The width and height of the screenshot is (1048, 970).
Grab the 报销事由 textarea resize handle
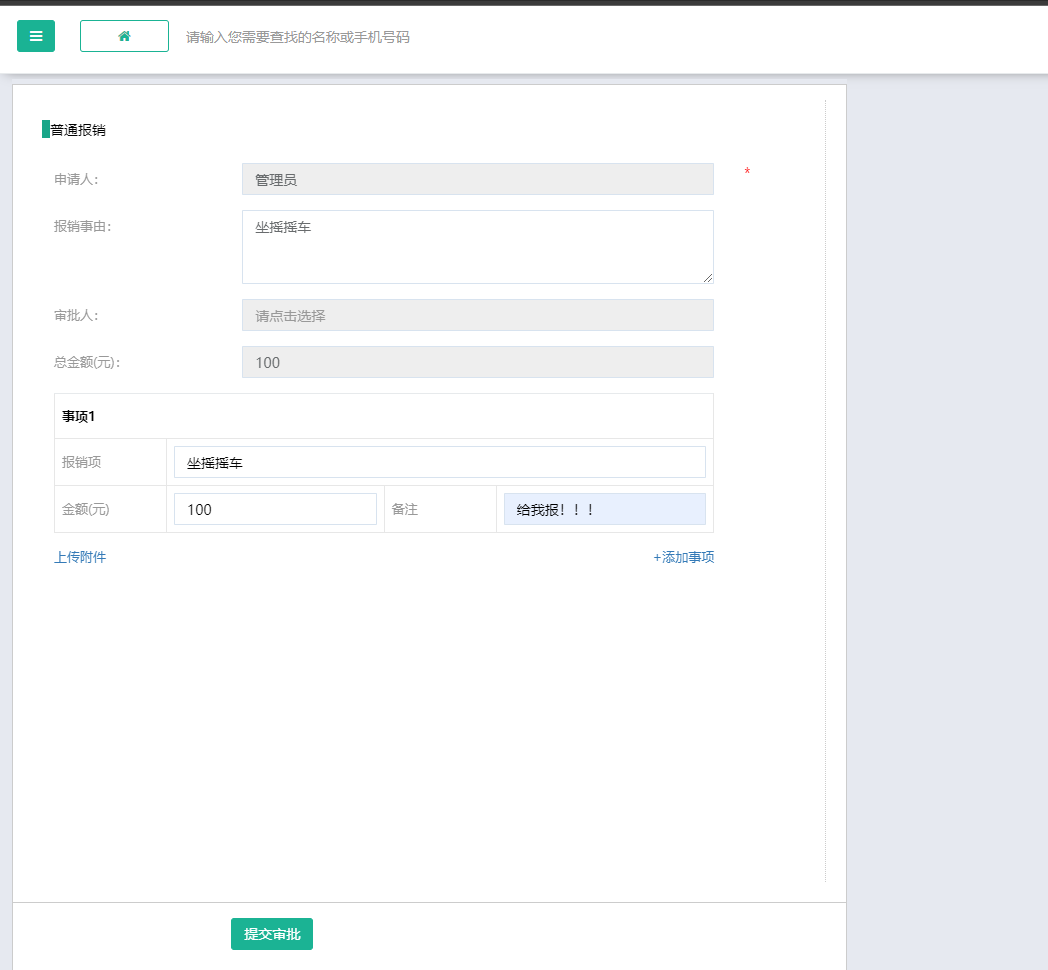coord(708,278)
